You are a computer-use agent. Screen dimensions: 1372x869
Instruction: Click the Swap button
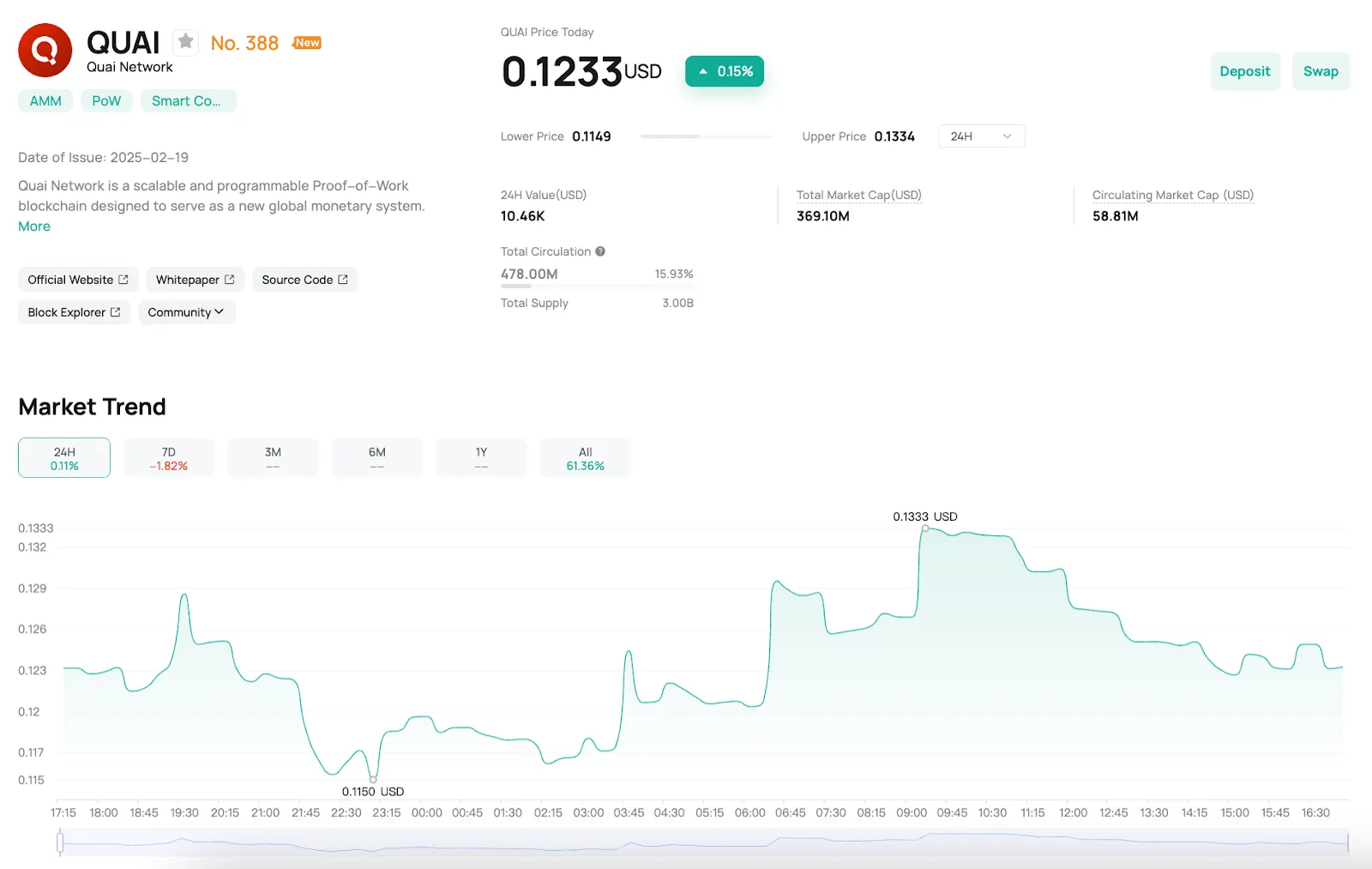1321,71
